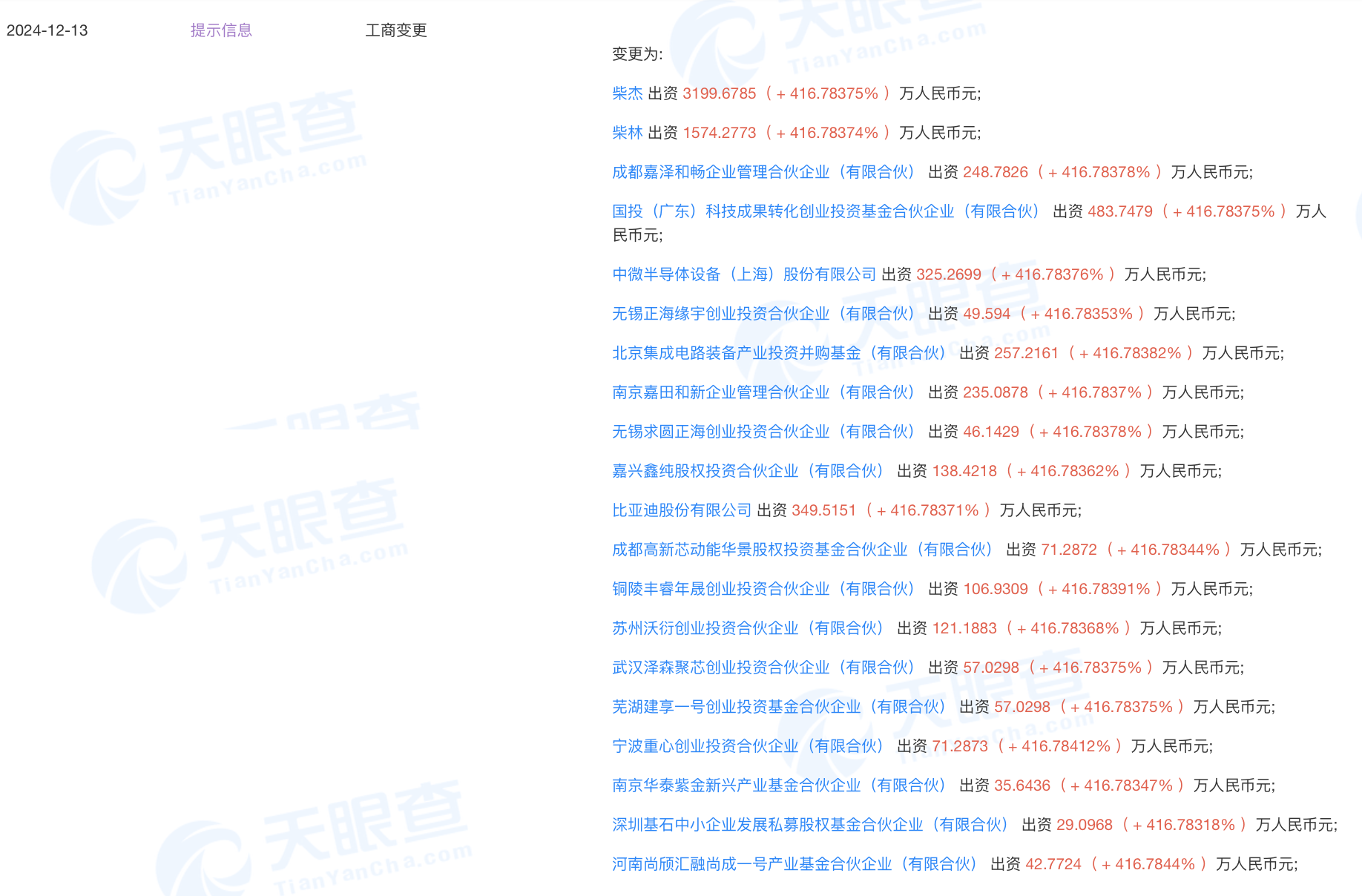Select the amount 1574.2773 for 柴林
This screenshot has width=1362, height=896.
pyautogui.click(x=720, y=133)
